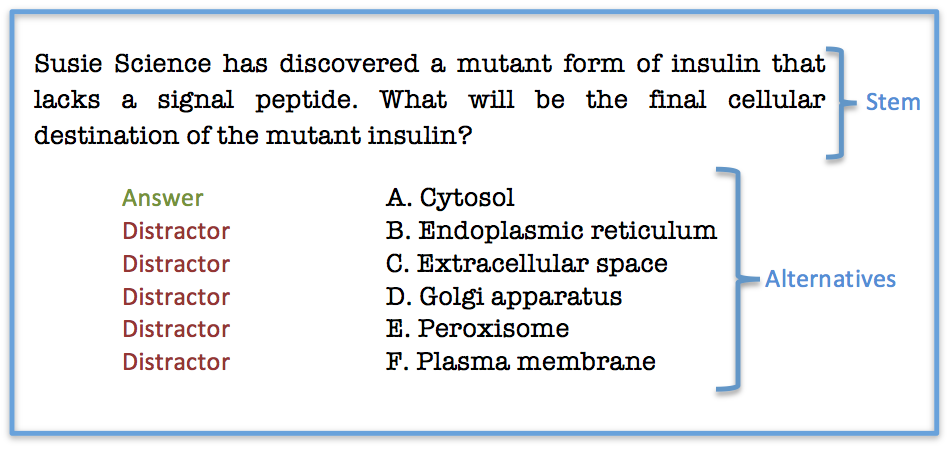Viewport: 952px width, 449px height.
Task: Click the Distractor label beside Extracellular space
Action: pyautogui.click(x=176, y=264)
